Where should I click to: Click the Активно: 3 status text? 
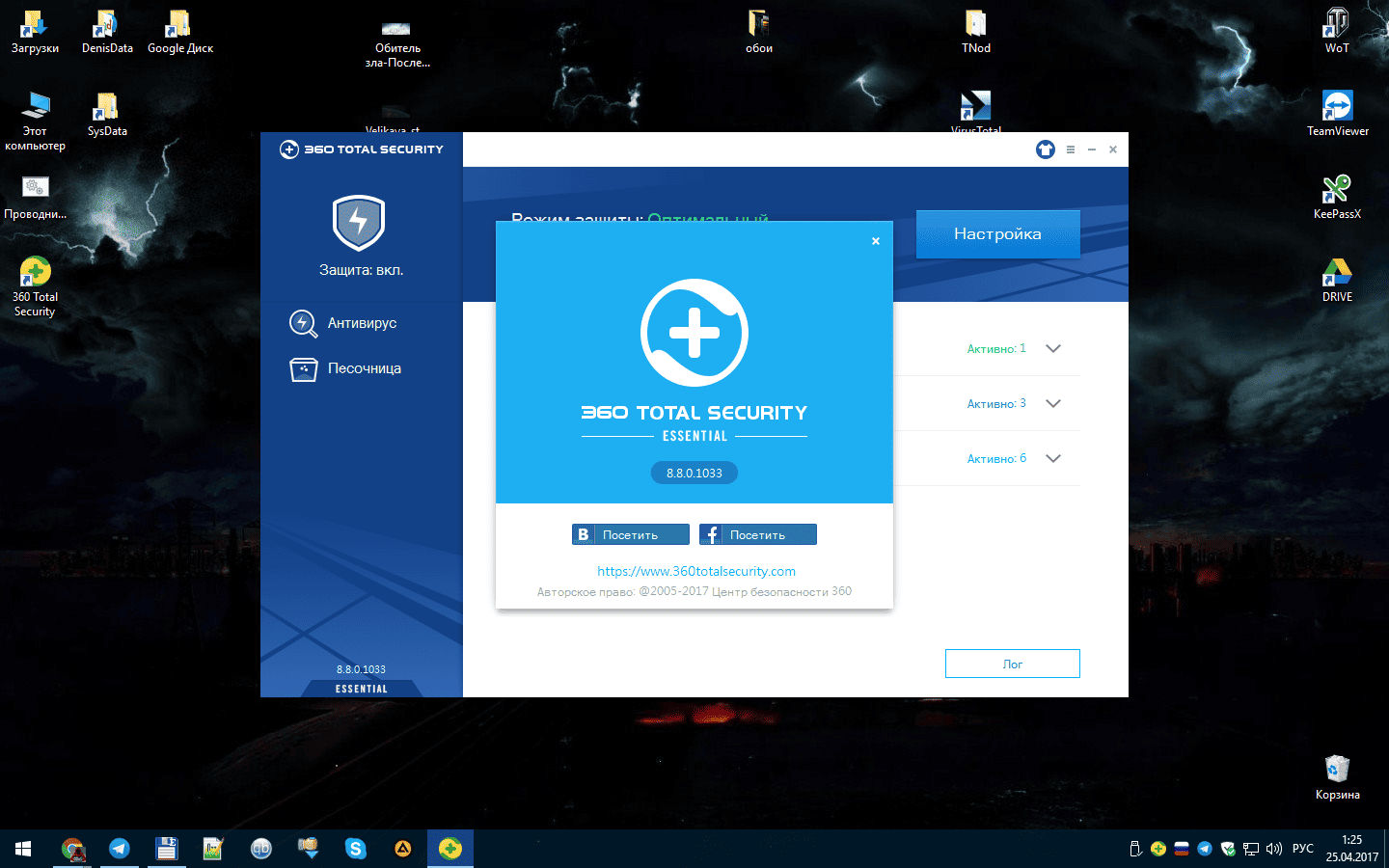pos(996,403)
